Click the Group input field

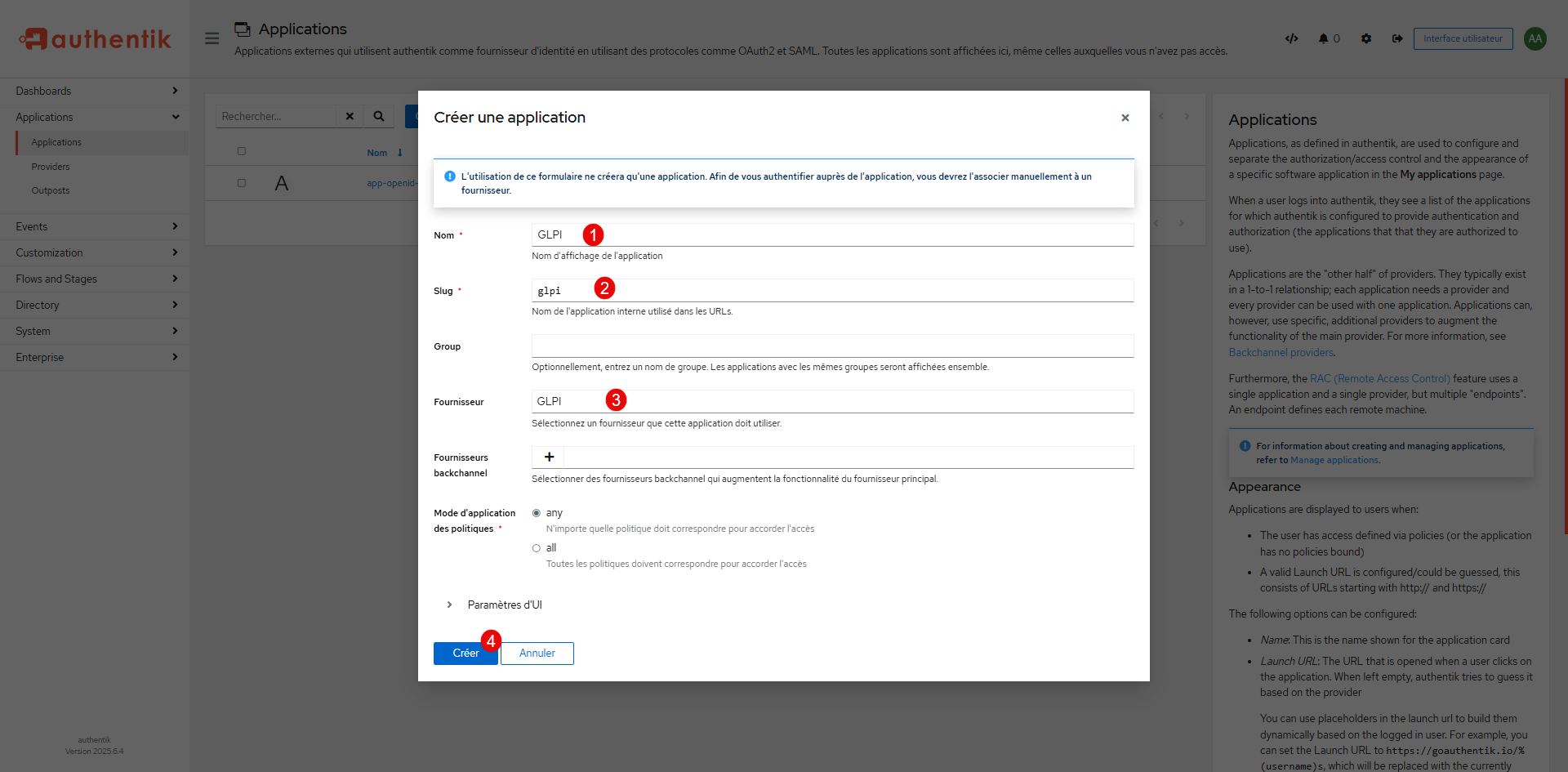tap(831, 346)
